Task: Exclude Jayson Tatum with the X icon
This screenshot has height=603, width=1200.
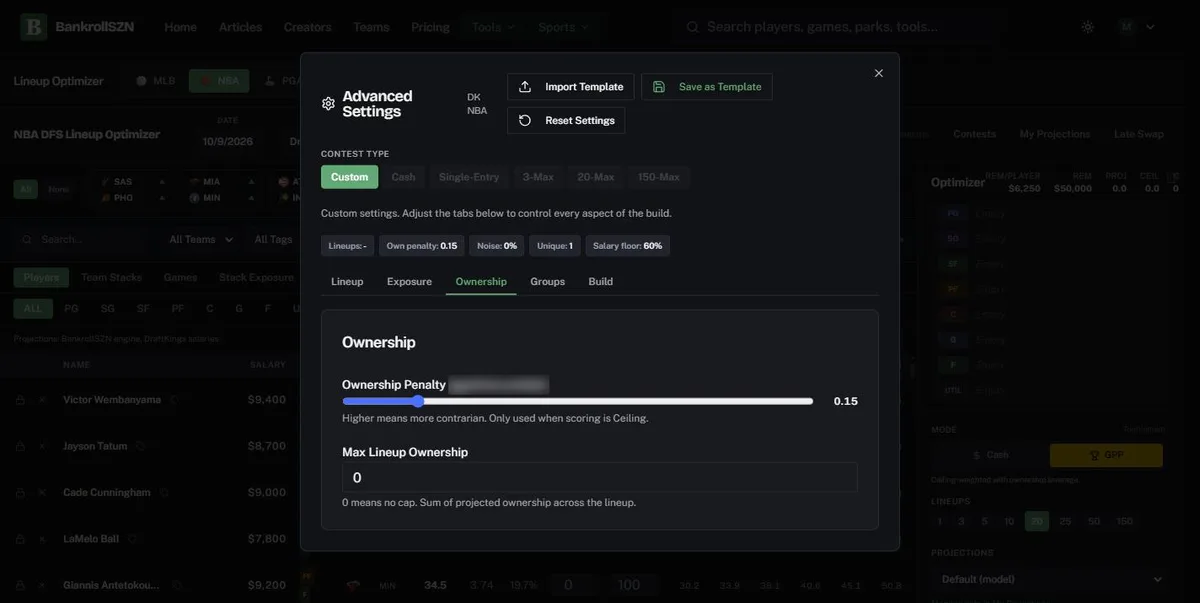Action: 42,446
